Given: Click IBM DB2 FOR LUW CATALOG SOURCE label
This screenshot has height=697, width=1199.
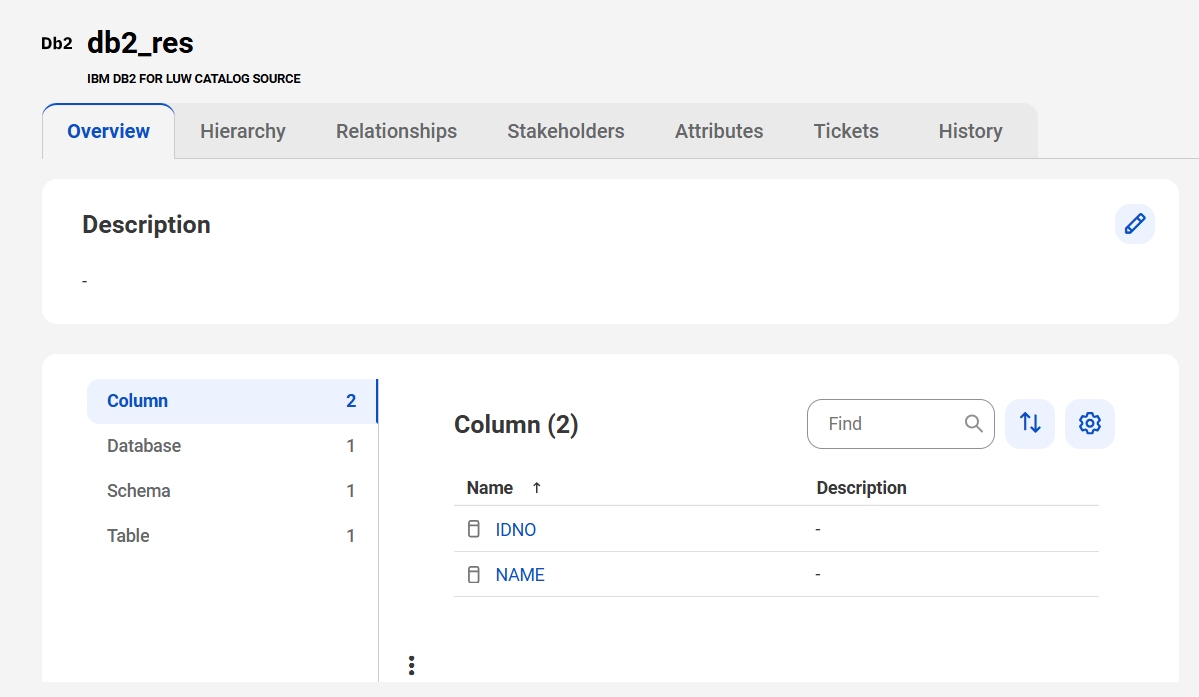Looking at the screenshot, I should tap(193, 79).
